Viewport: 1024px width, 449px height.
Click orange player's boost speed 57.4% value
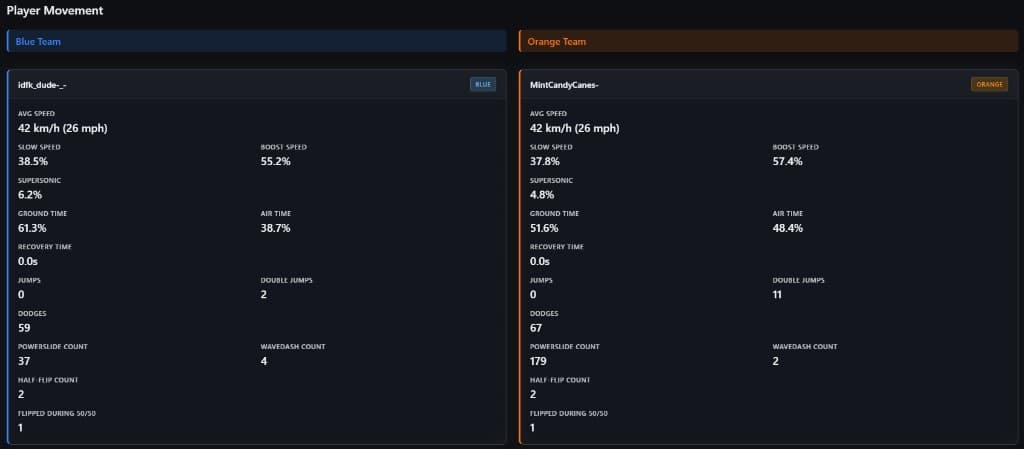coord(788,161)
